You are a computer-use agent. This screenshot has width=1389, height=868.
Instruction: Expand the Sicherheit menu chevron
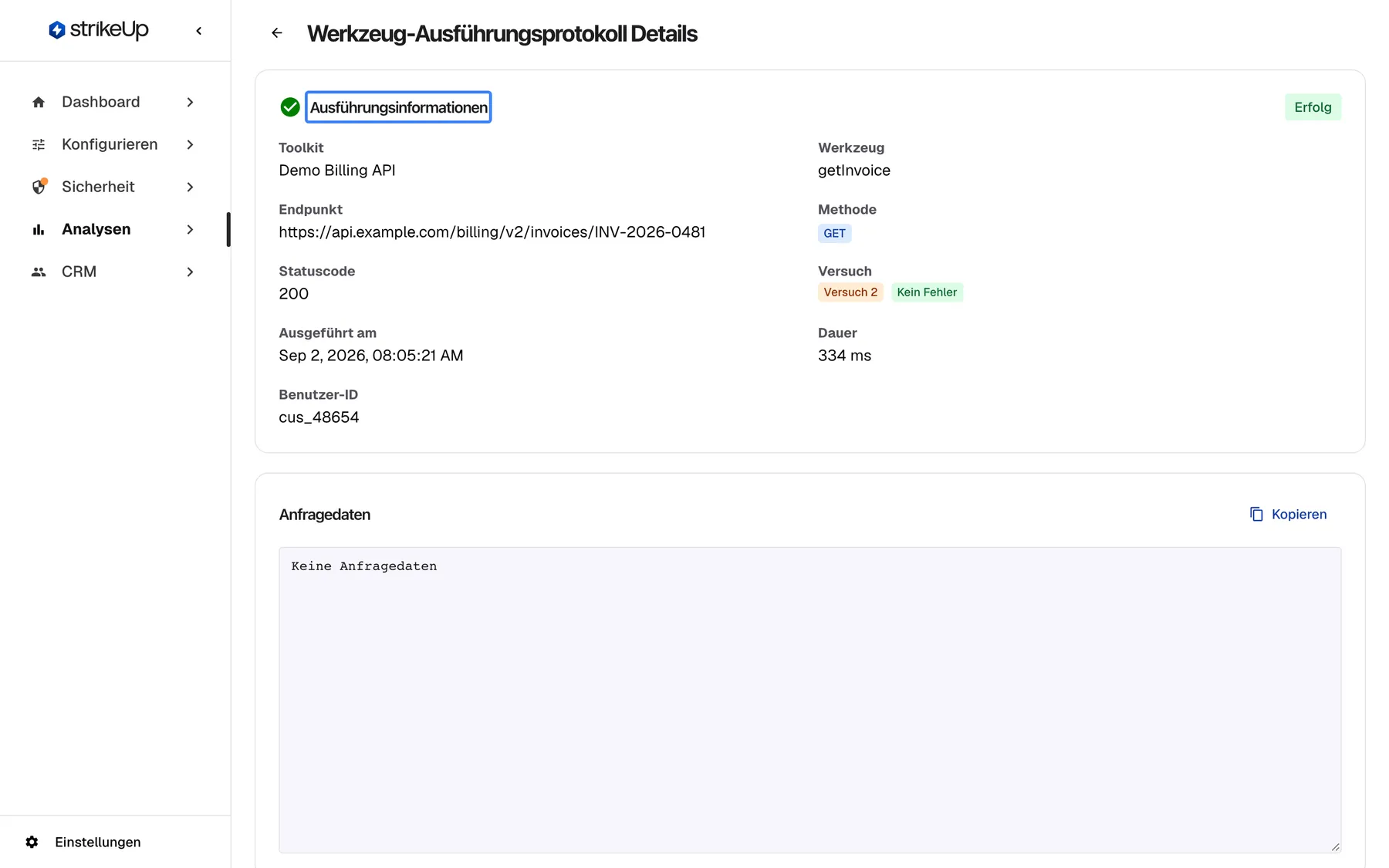pos(190,187)
